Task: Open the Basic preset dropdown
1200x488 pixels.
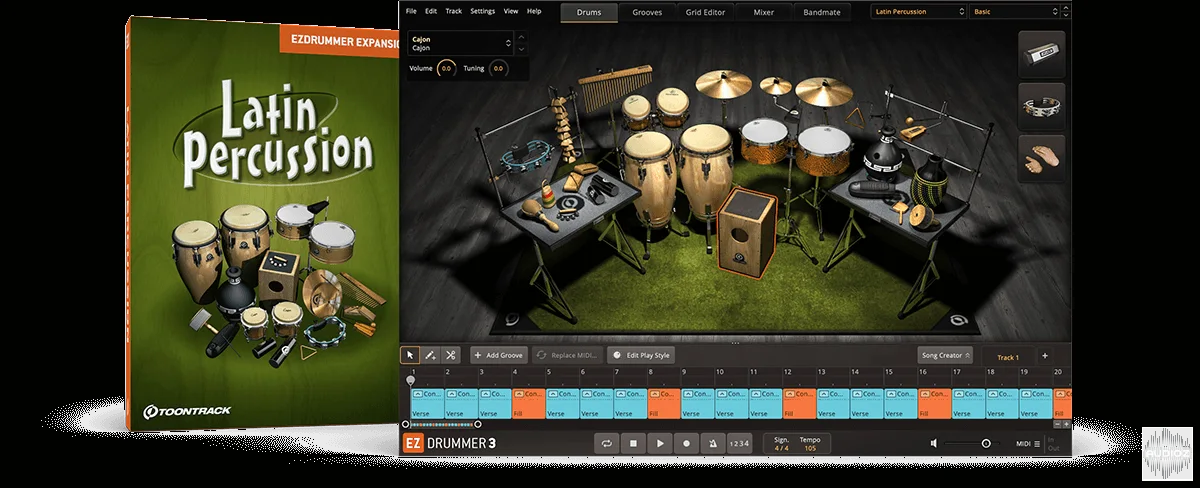Action: [x=1014, y=12]
